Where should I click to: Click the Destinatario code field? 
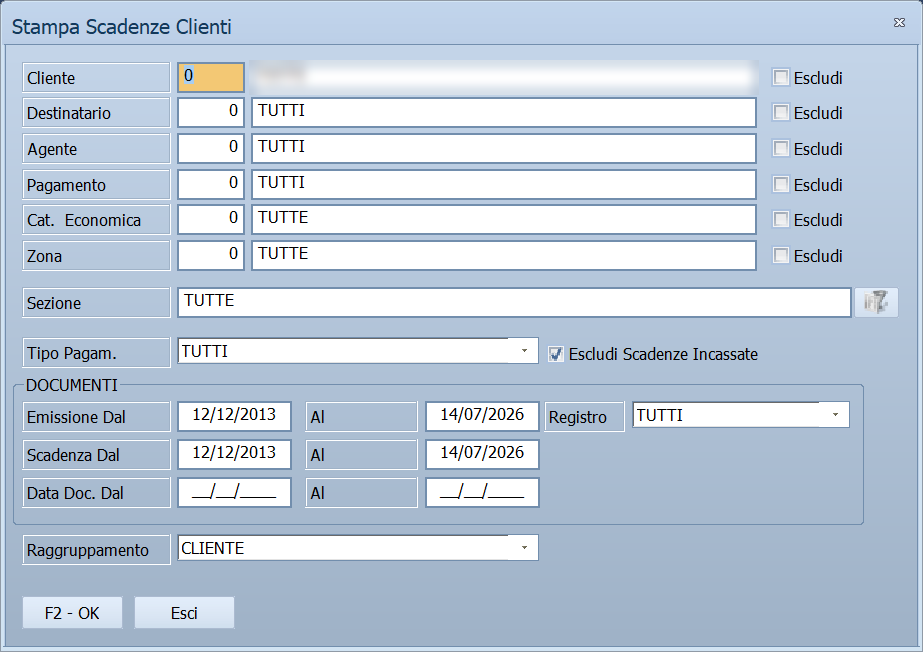(x=211, y=112)
